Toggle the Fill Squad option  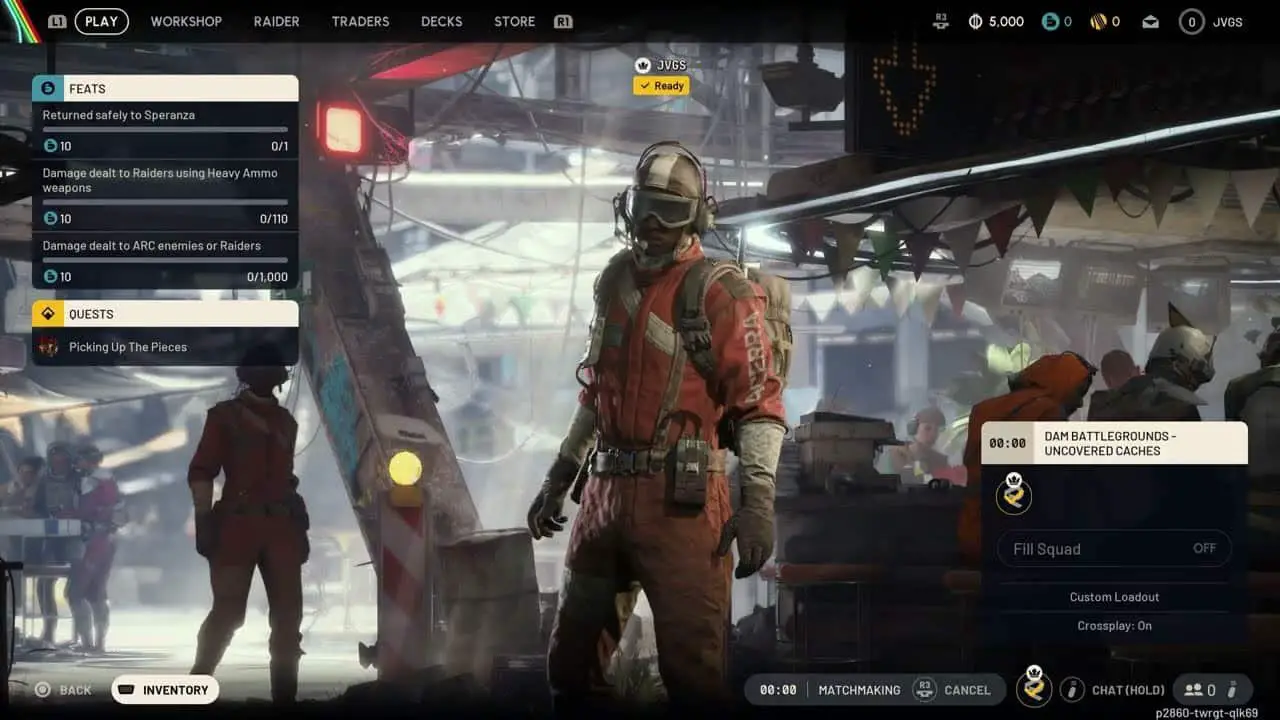coord(1114,548)
